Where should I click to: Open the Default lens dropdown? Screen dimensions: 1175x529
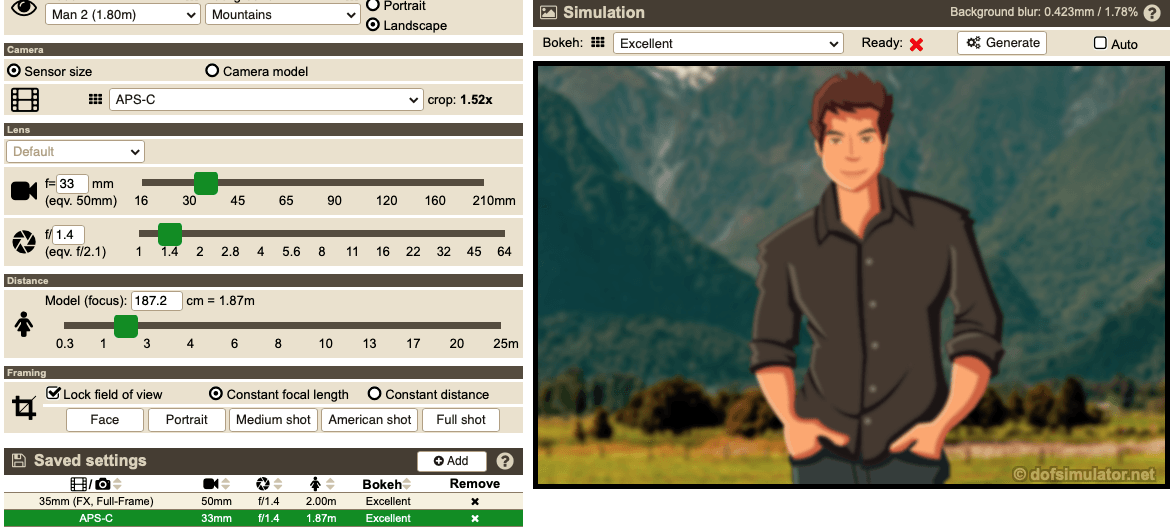[75, 151]
